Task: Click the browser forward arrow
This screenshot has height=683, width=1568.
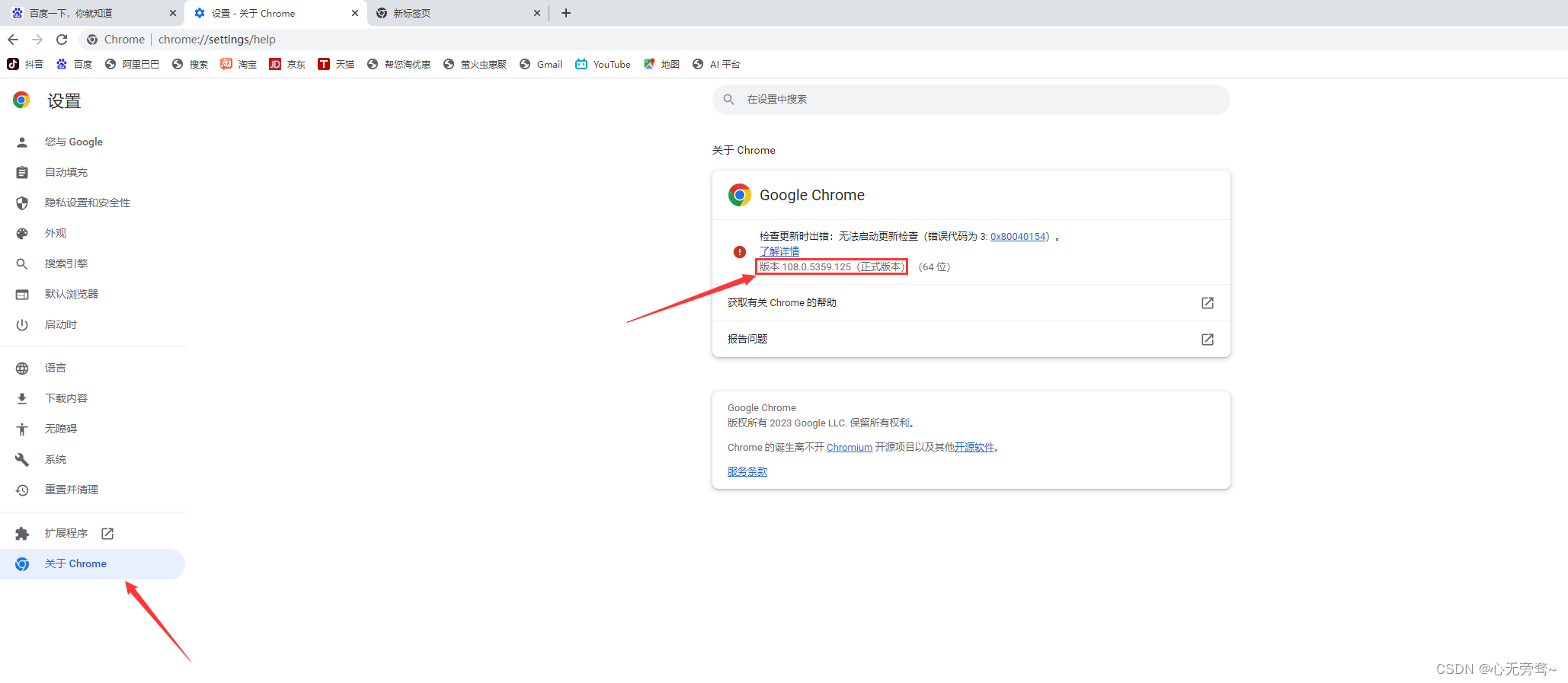Action: point(37,40)
